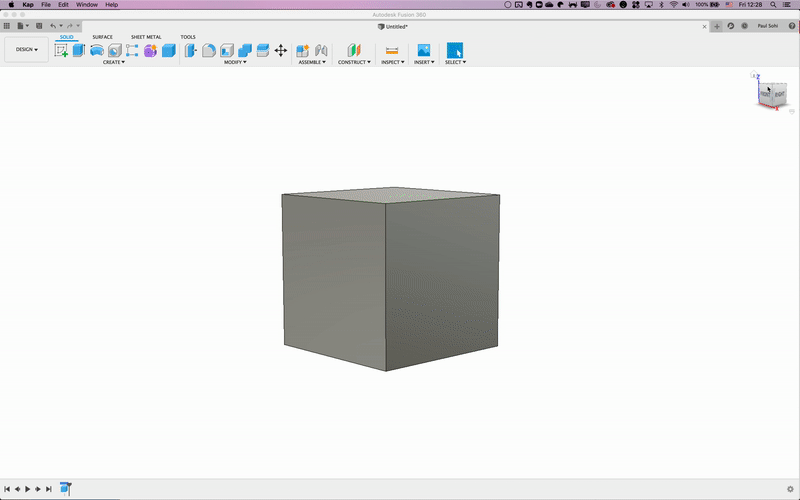
Task: Select the Measure tool
Action: (392, 50)
